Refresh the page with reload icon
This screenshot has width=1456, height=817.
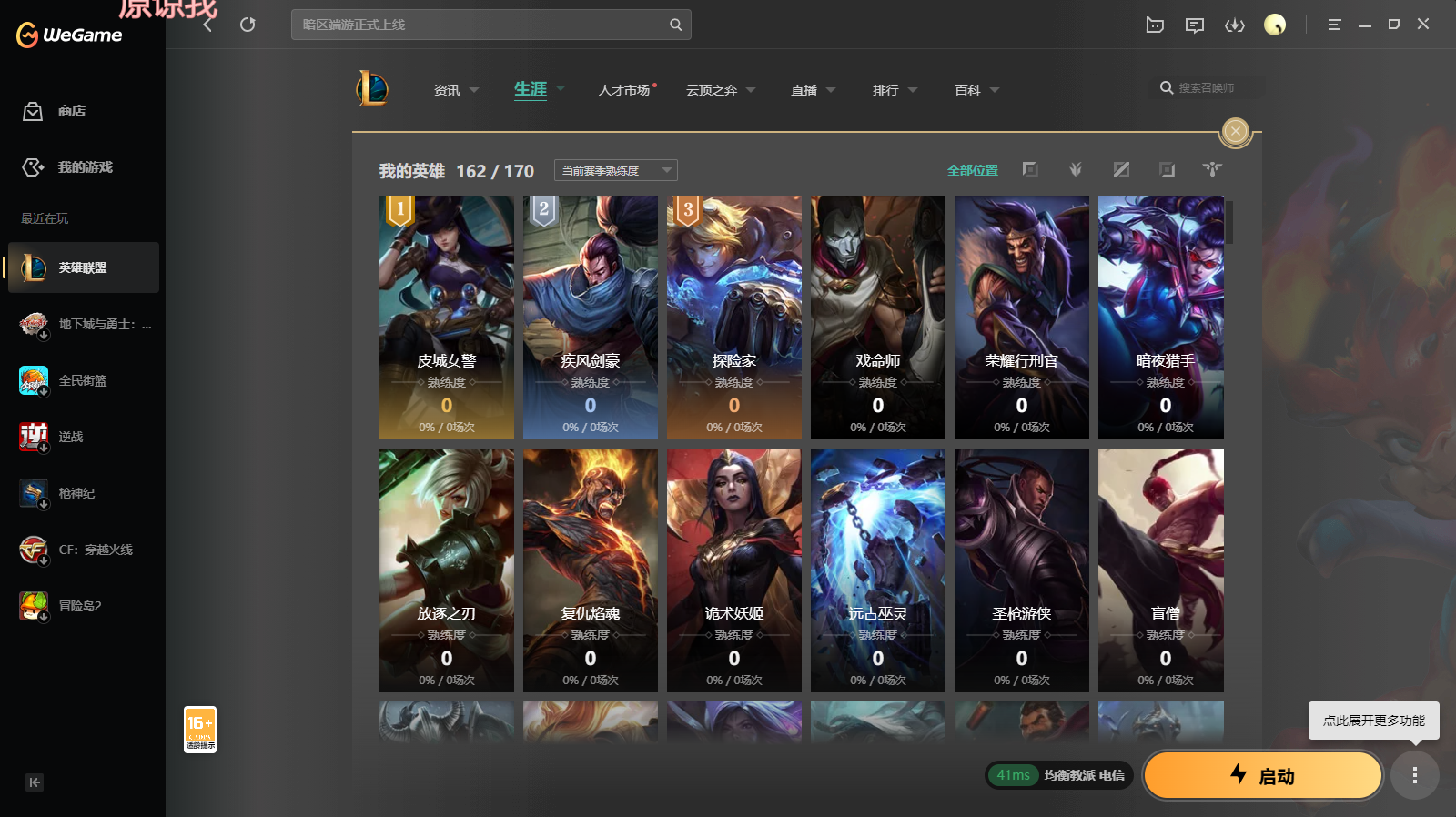248,25
